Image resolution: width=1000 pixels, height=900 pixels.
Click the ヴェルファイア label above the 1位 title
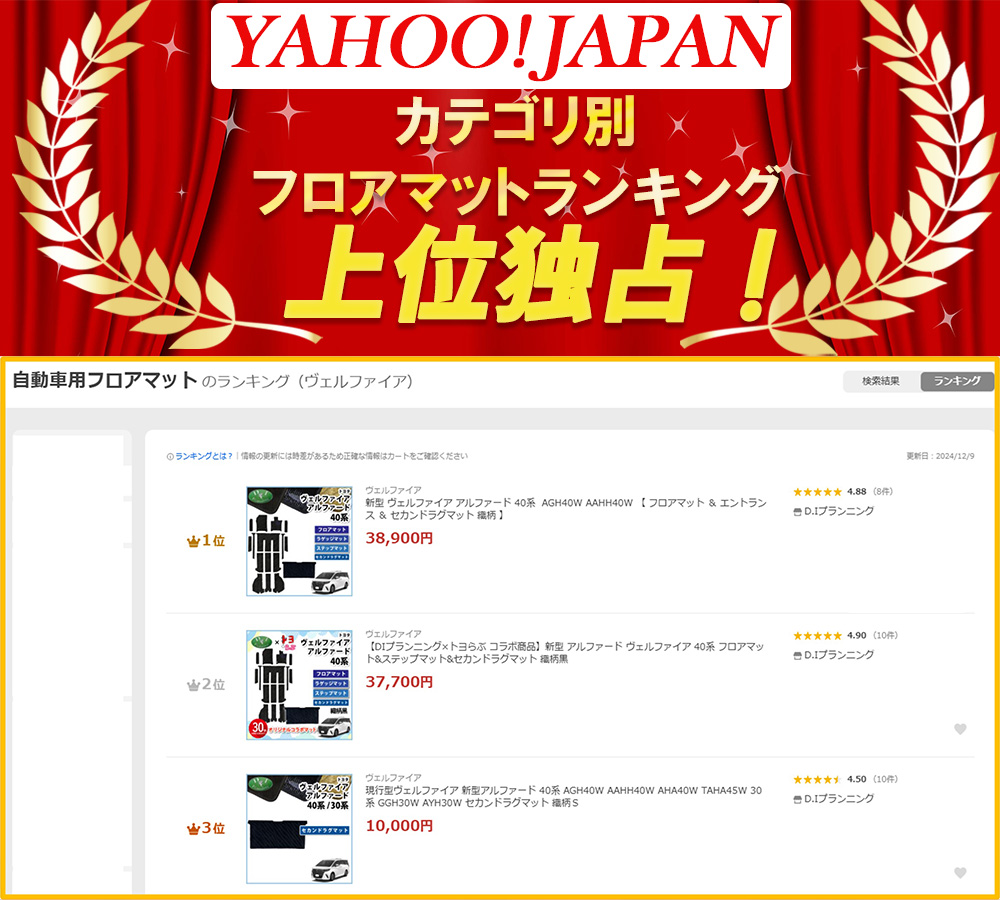pos(393,491)
